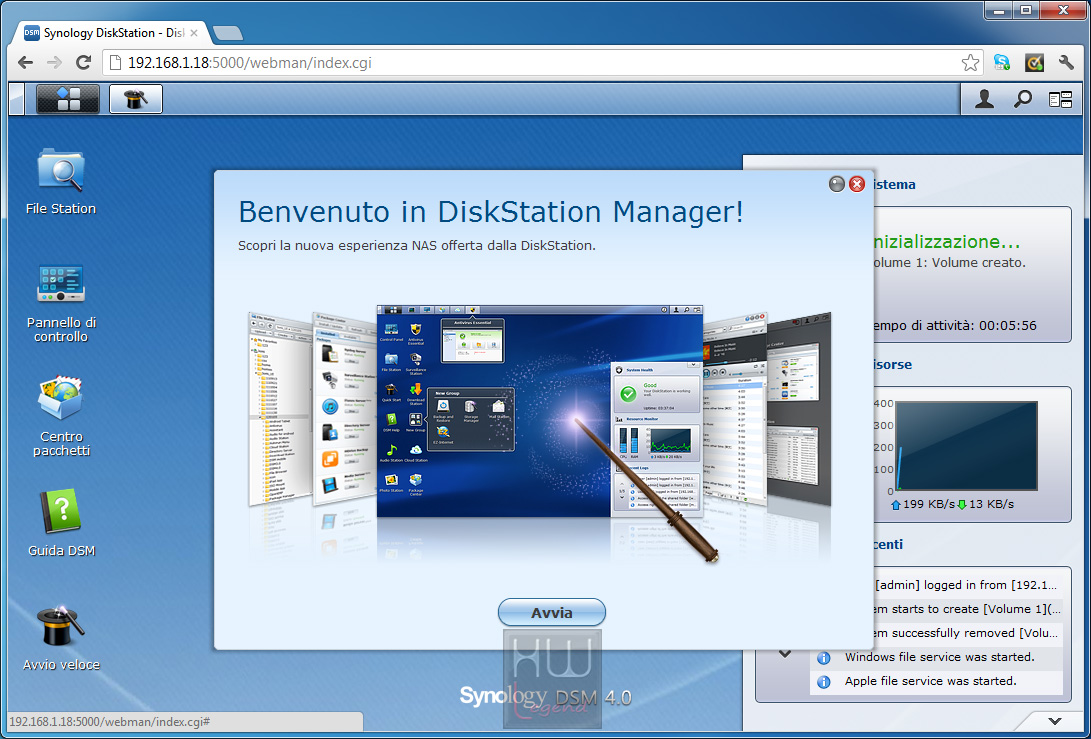Expand the recent logs down chevron
Image resolution: width=1091 pixels, height=739 pixels.
tap(785, 653)
